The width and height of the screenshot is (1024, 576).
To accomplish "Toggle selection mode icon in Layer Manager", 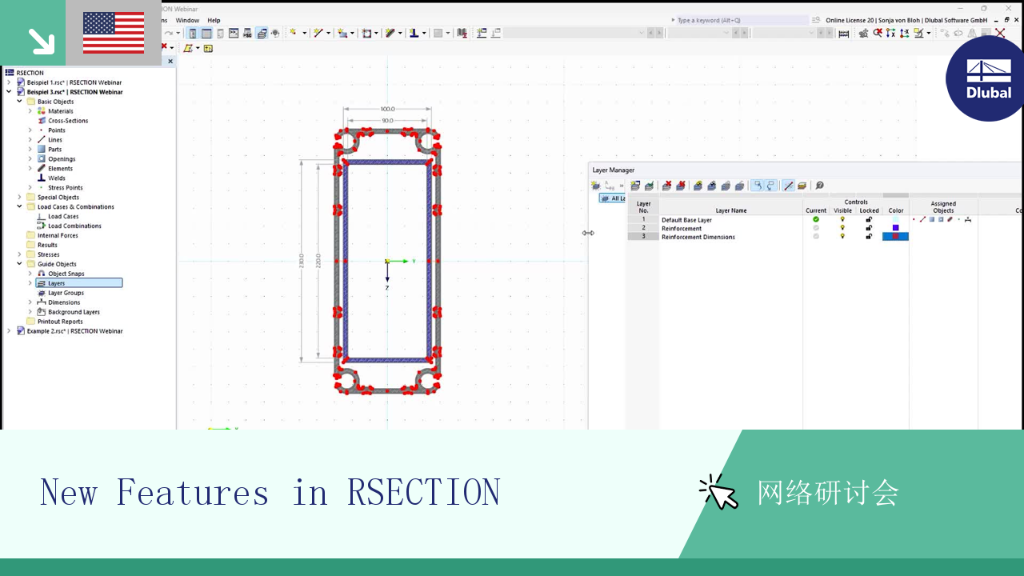I will [x=757, y=186].
